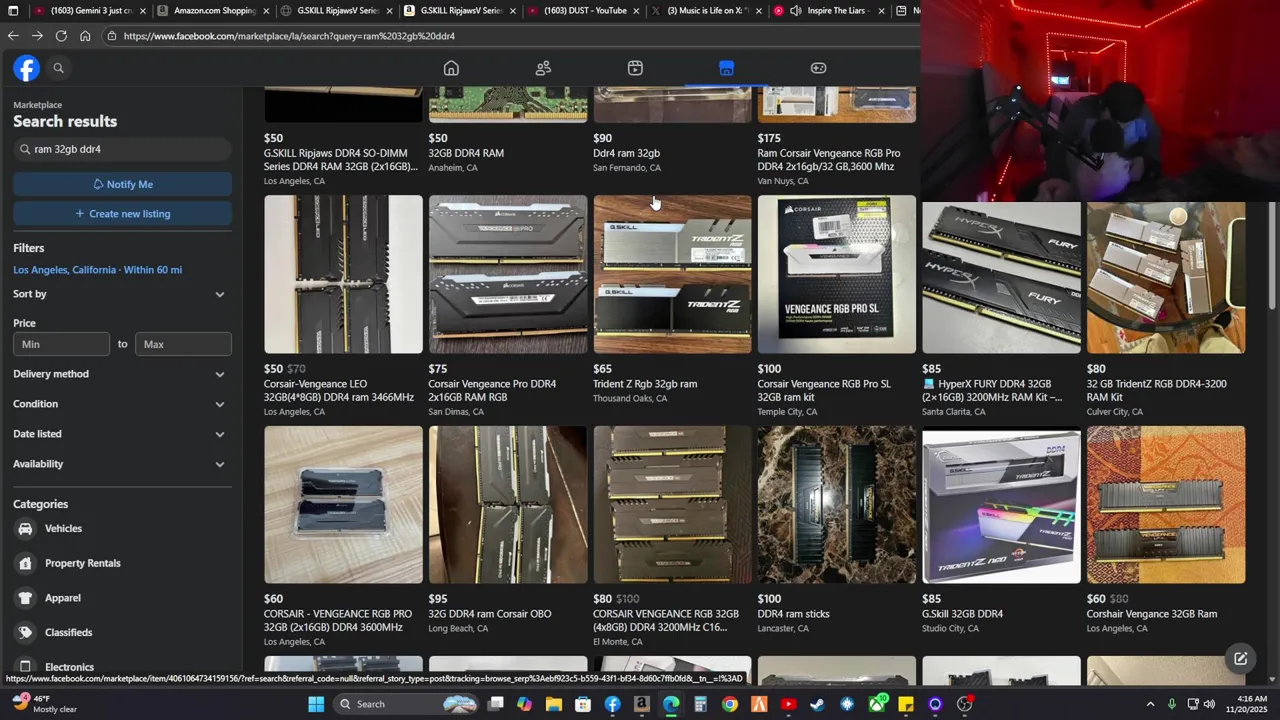Image resolution: width=1280 pixels, height=720 pixels.
Task: Click the Windows taskbar Search box
Action: click(403, 704)
